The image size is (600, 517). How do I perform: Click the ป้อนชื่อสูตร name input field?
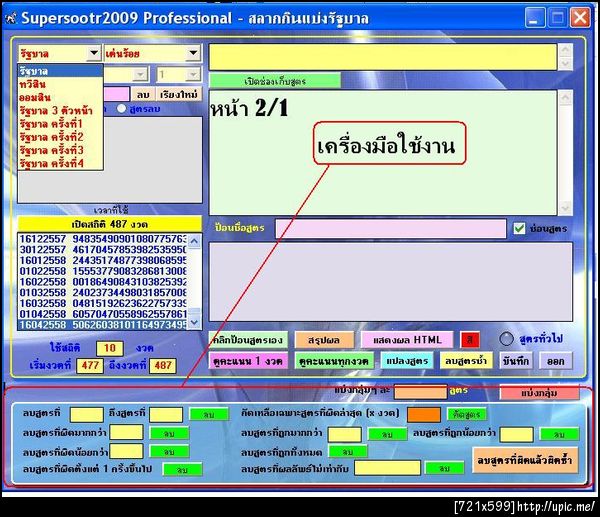click(x=391, y=229)
